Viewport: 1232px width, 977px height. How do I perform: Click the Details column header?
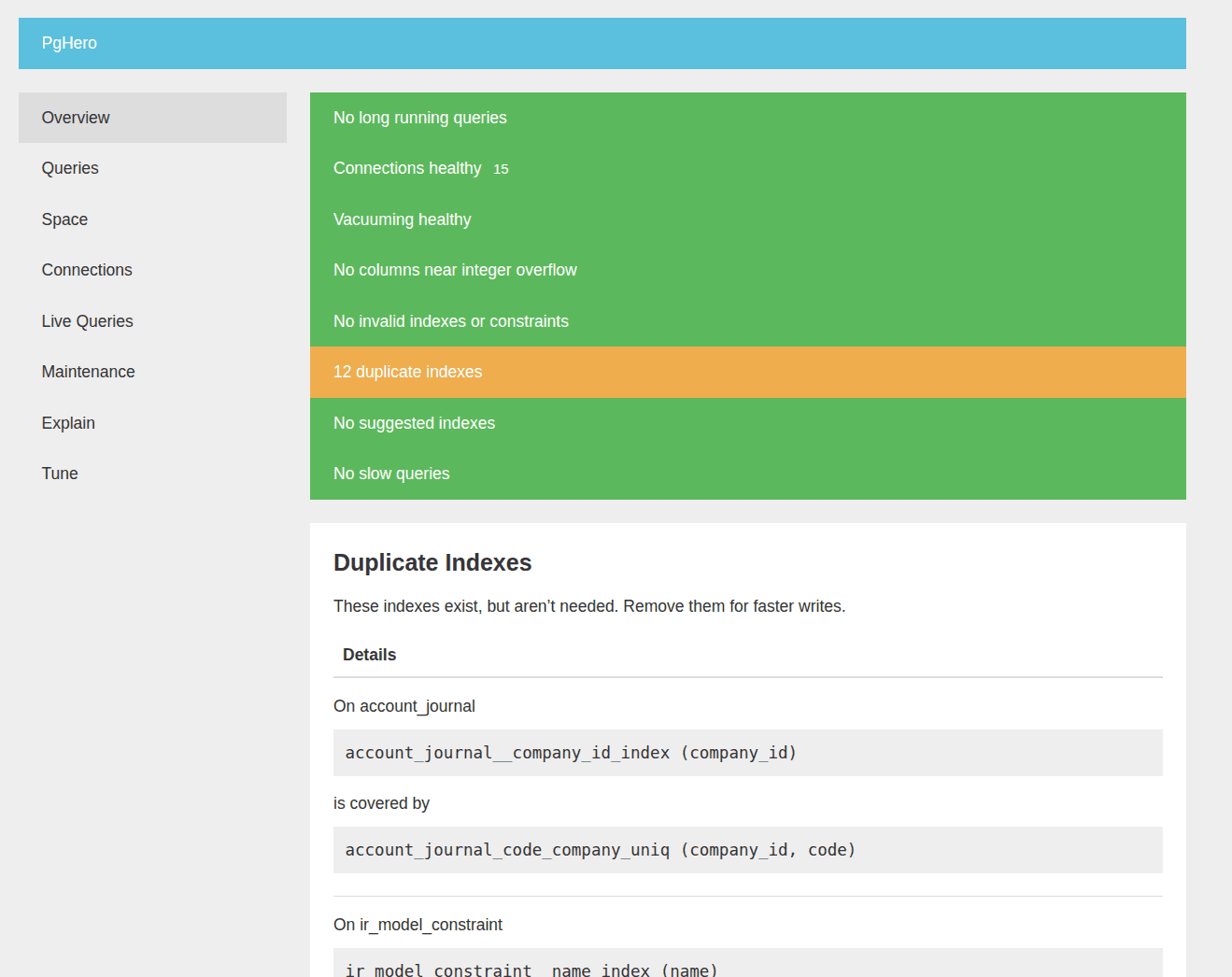coord(369,655)
